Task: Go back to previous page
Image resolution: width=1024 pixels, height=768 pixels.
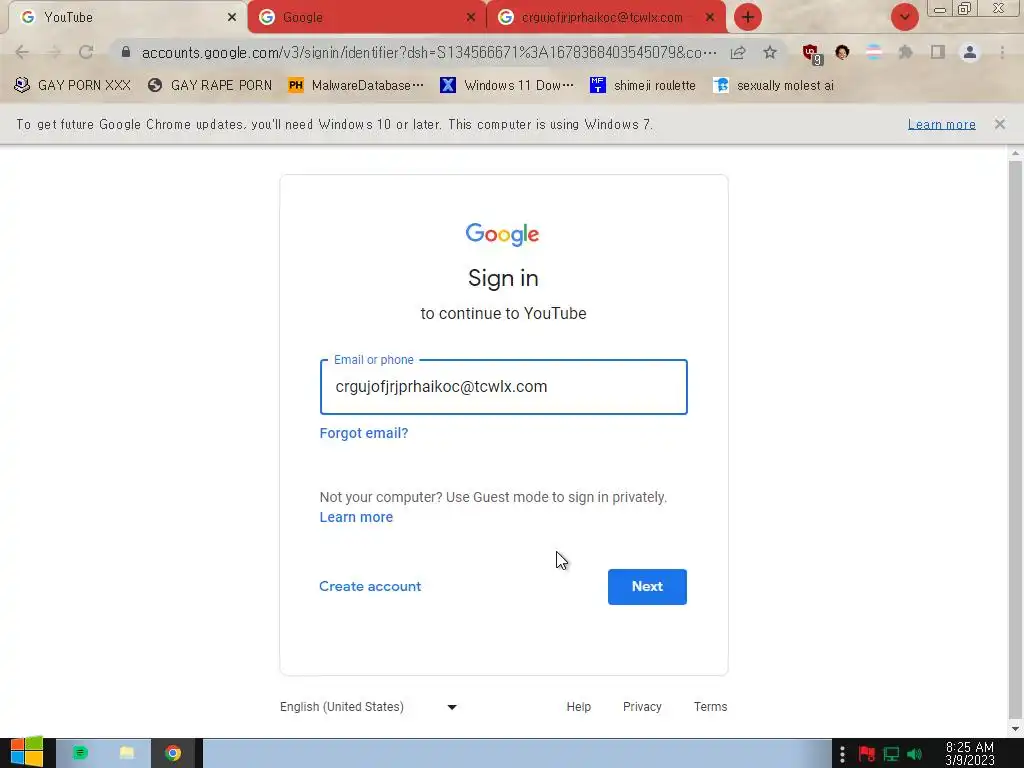Action: coord(22,52)
